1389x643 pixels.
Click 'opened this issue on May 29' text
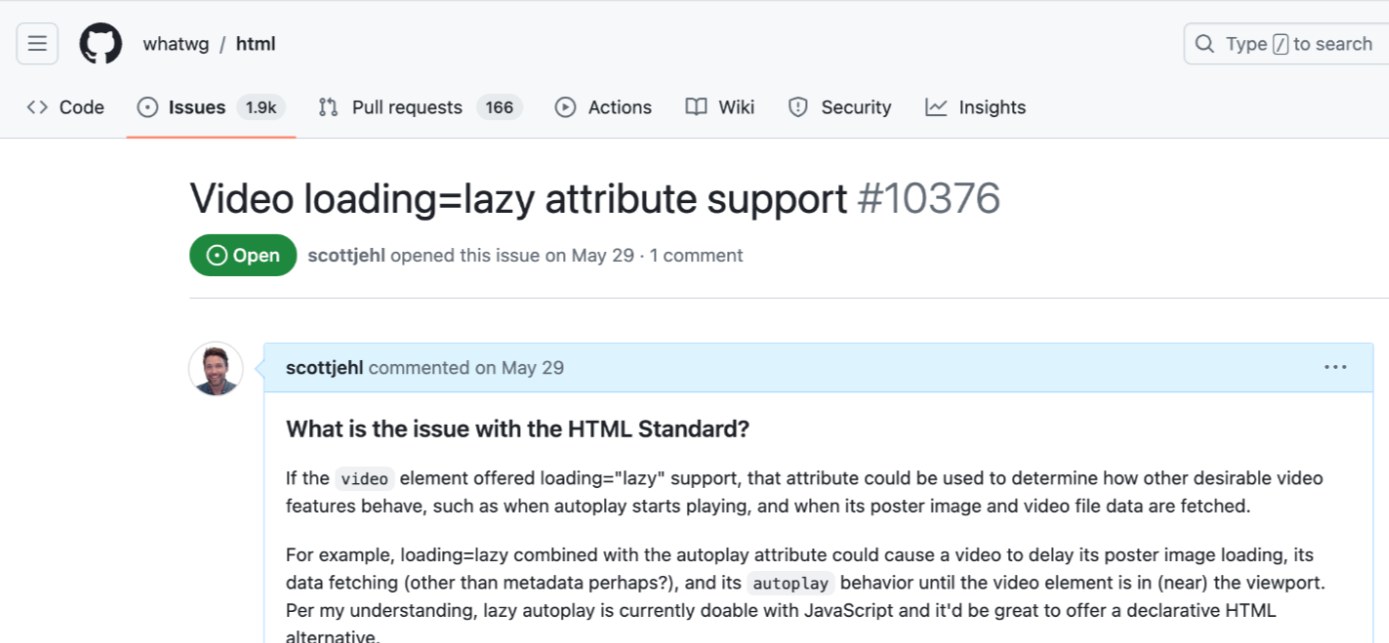[x=512, y=255]
